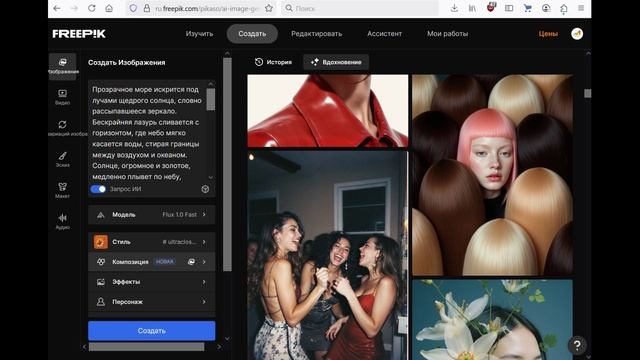
Task: Click the browser forward arrow
Action: pyautogui.click(x=74, y=8)
